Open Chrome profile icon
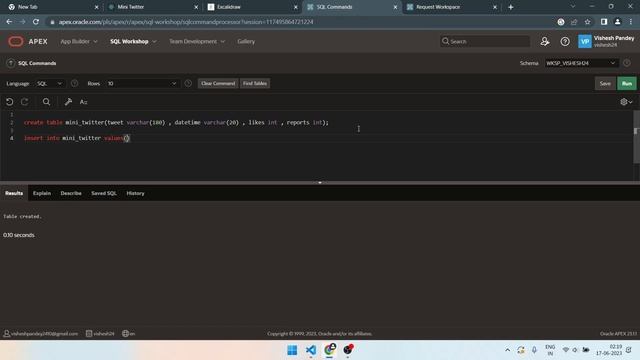This screenshot has height=360, width=640. pos(618,22)
